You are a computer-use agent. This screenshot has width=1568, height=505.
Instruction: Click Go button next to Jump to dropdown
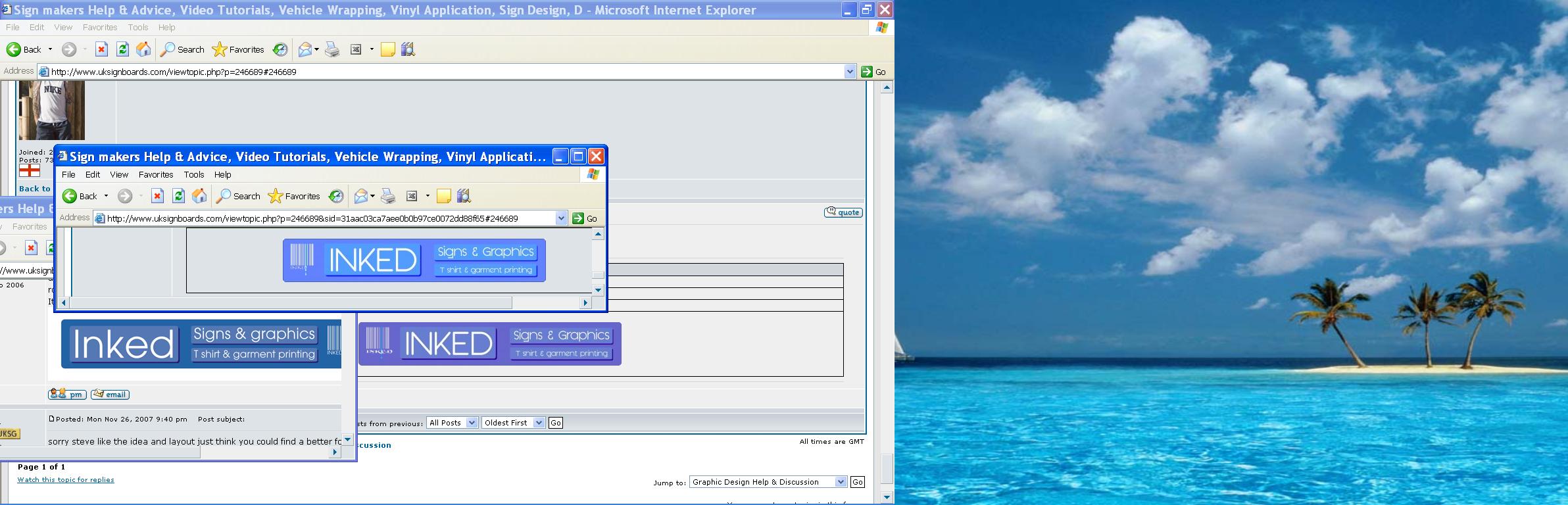tap(857, 482)
